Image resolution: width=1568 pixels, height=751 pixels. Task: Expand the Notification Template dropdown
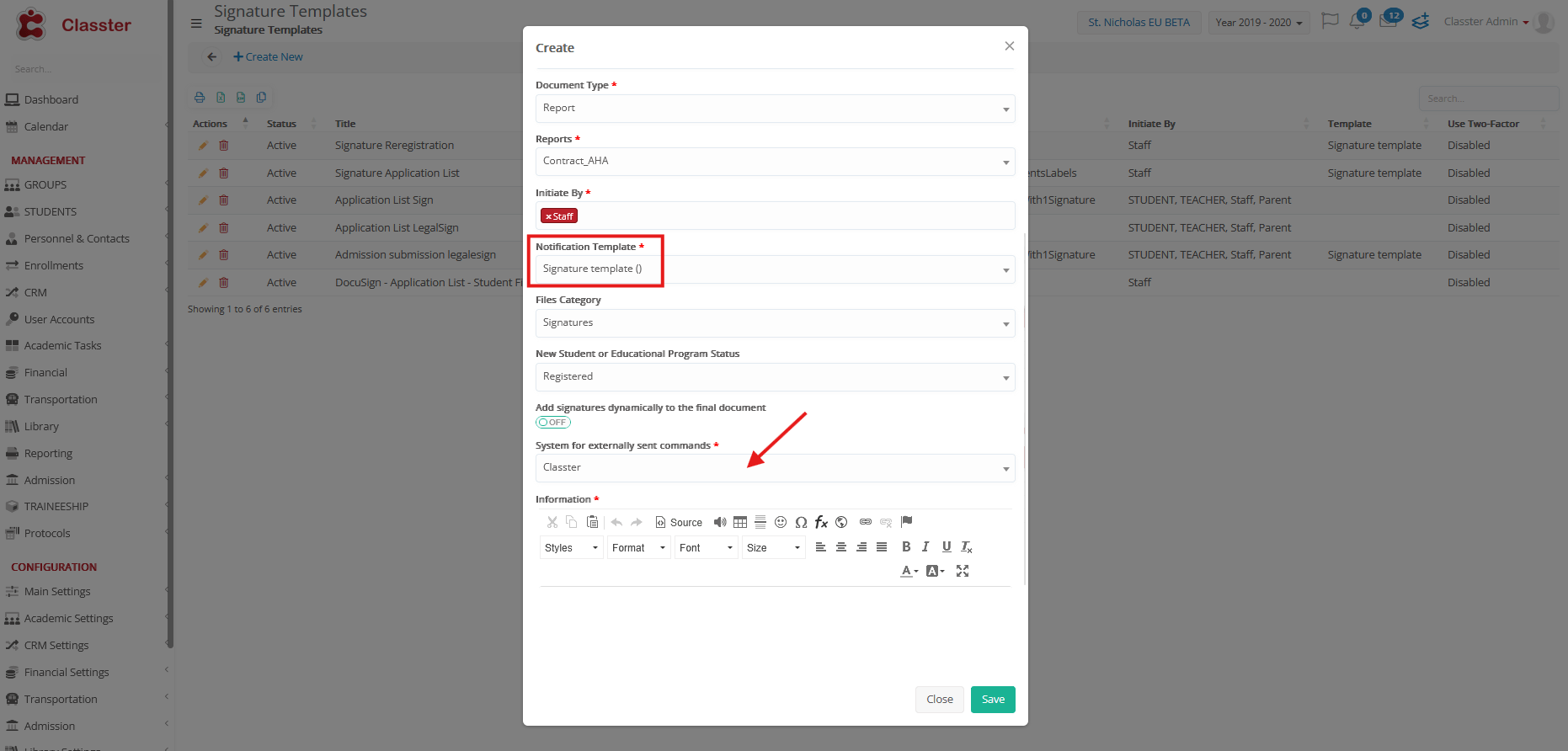tap(775, 269)
